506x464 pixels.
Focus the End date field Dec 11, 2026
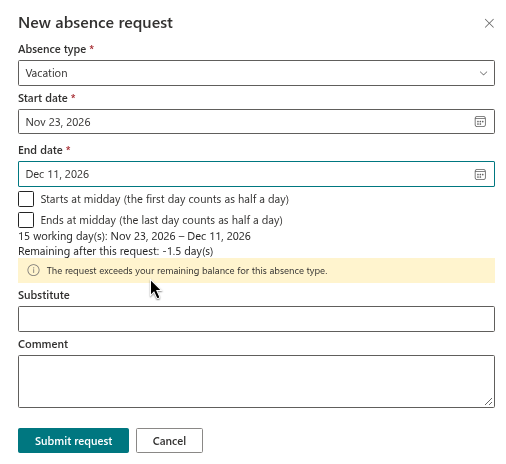[256, 174]
